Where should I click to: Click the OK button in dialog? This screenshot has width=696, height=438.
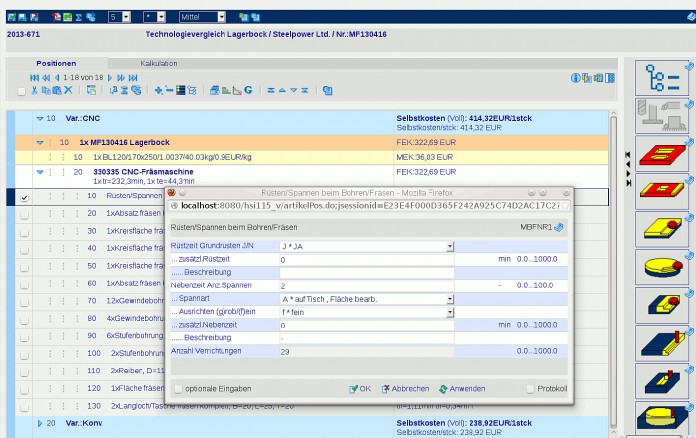pyautogui.click(x=360, y=389)
